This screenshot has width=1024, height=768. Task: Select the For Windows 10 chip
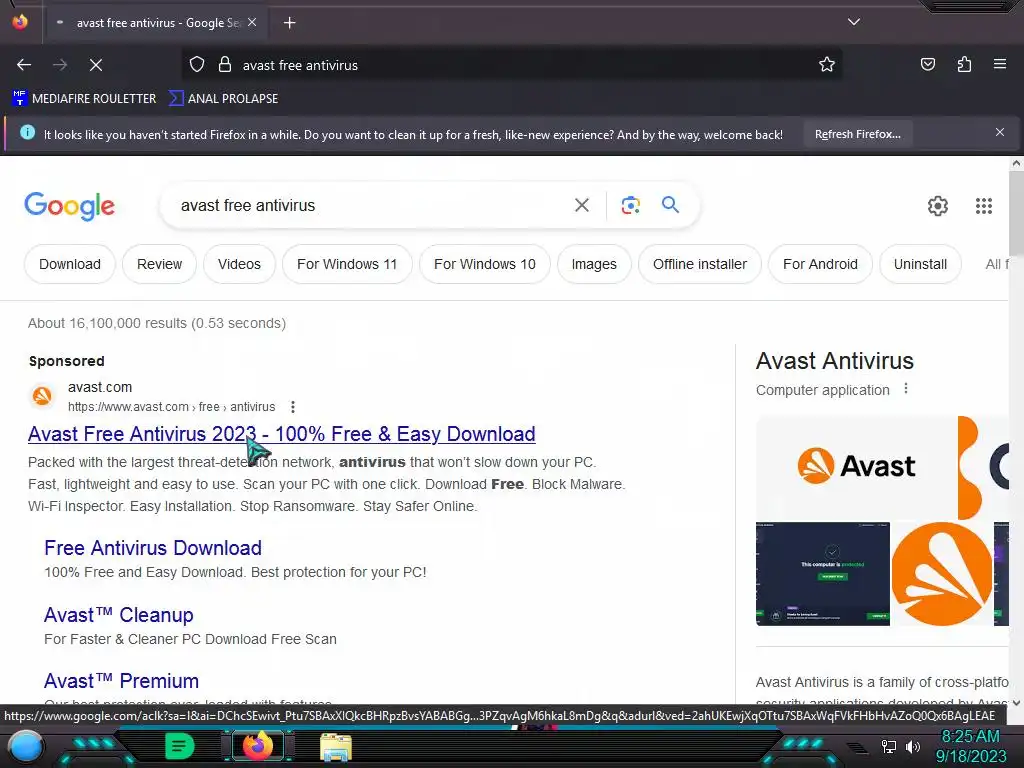485,264
